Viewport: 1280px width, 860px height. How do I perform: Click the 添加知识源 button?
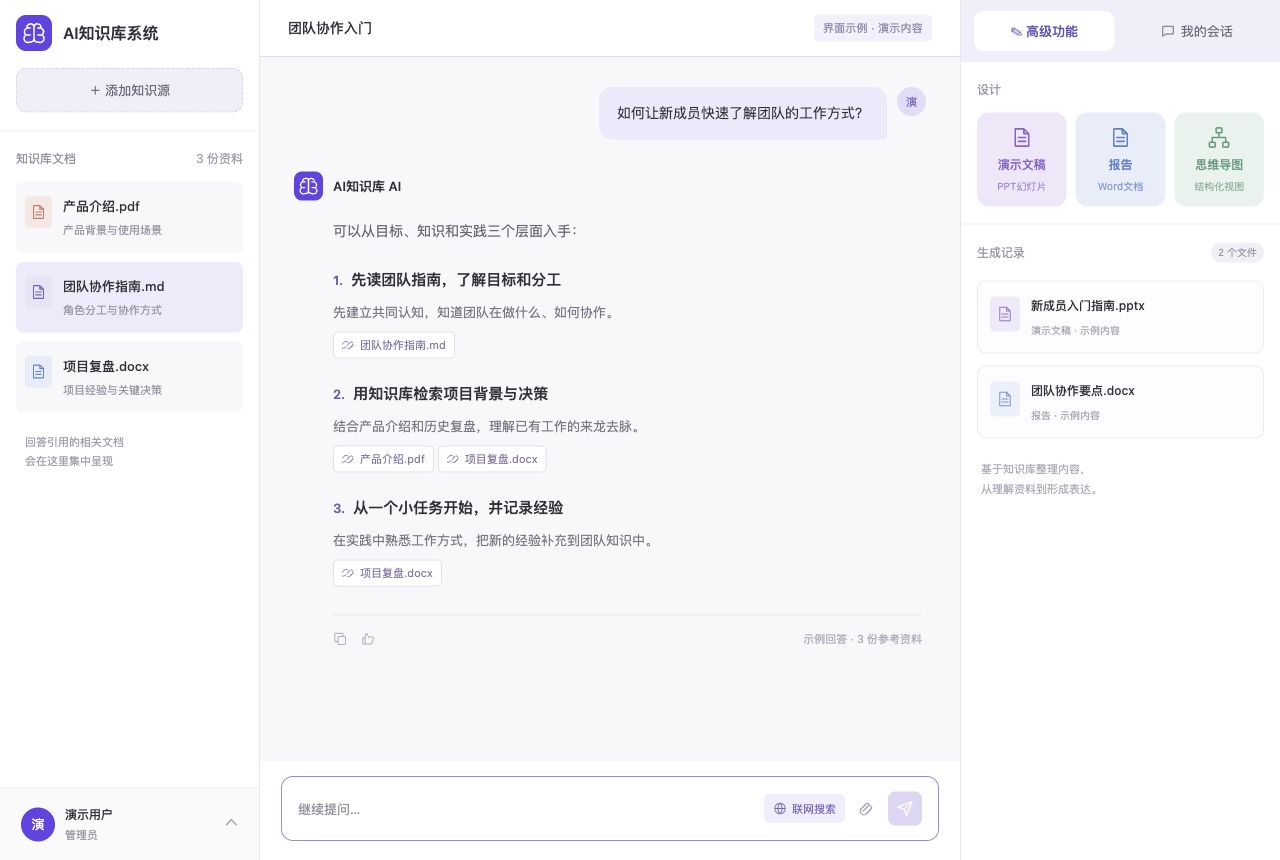[x=129, y=90]
